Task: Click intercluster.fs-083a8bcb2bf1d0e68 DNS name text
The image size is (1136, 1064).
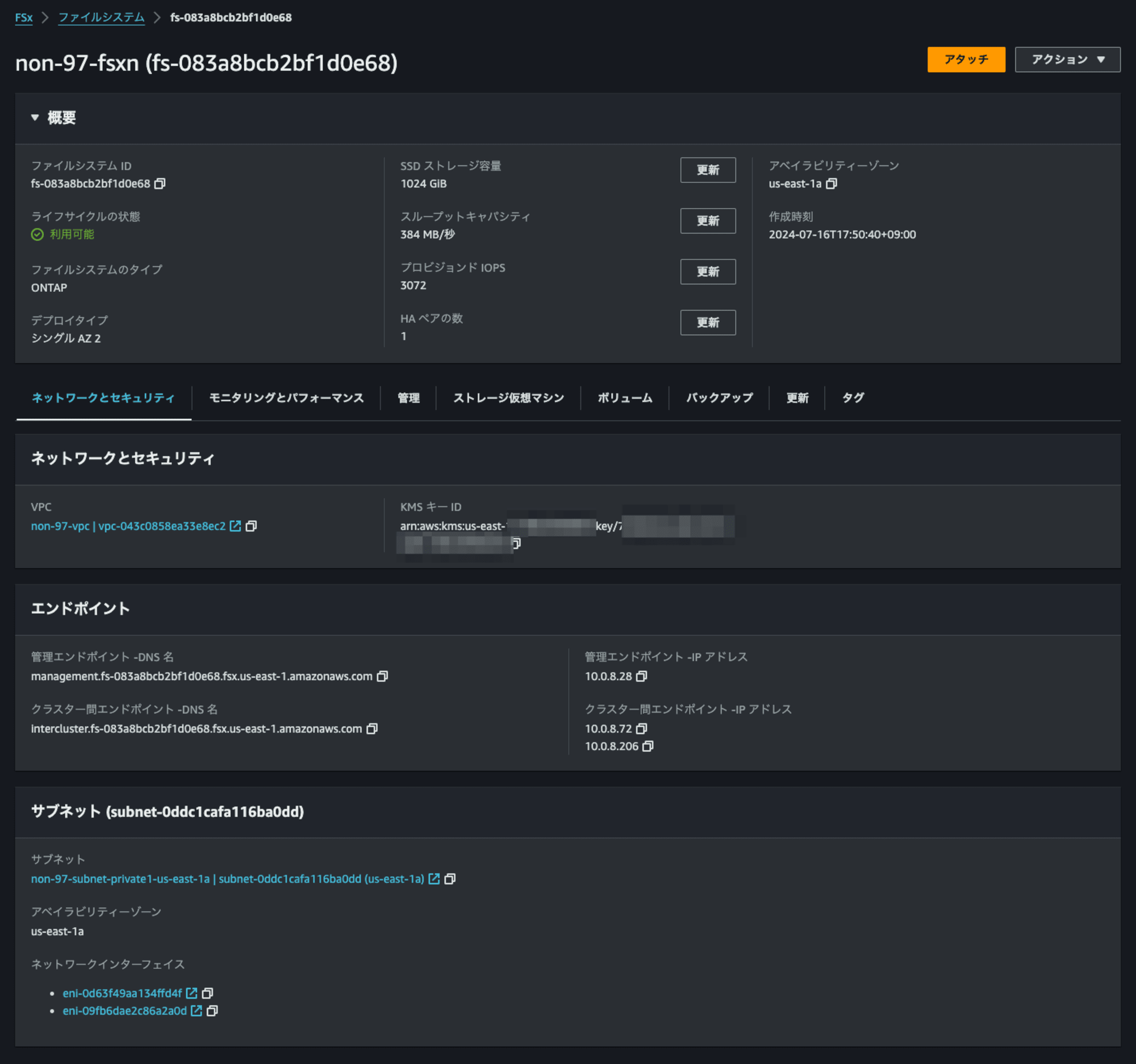Action: [x=197, y=728]
